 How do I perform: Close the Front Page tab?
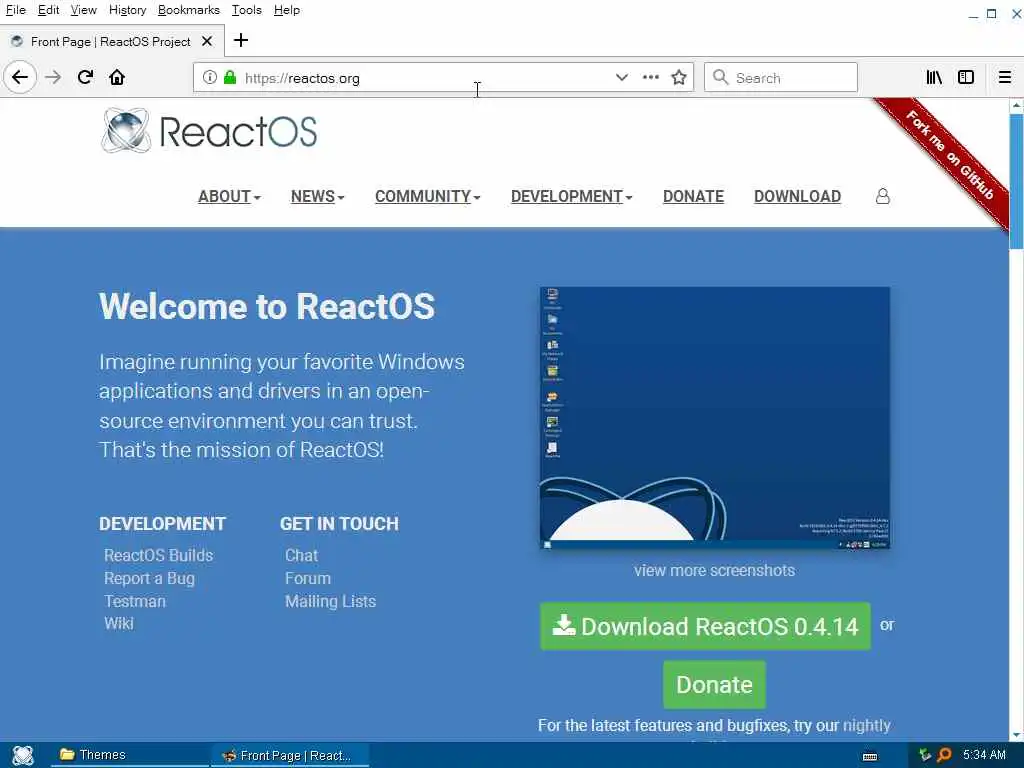pos(207,41)
